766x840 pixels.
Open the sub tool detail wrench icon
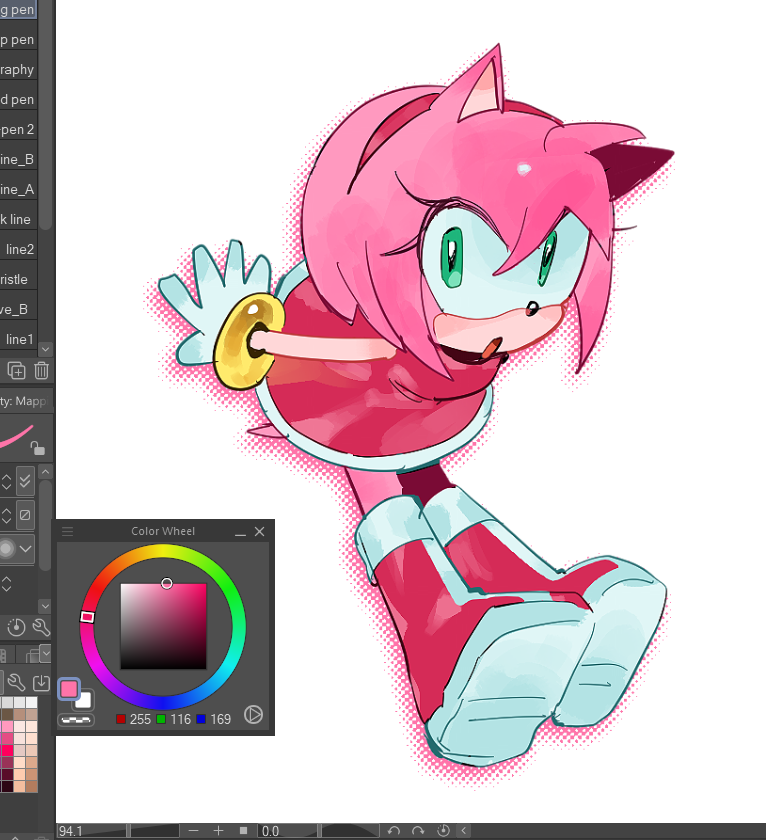point(41,627)
